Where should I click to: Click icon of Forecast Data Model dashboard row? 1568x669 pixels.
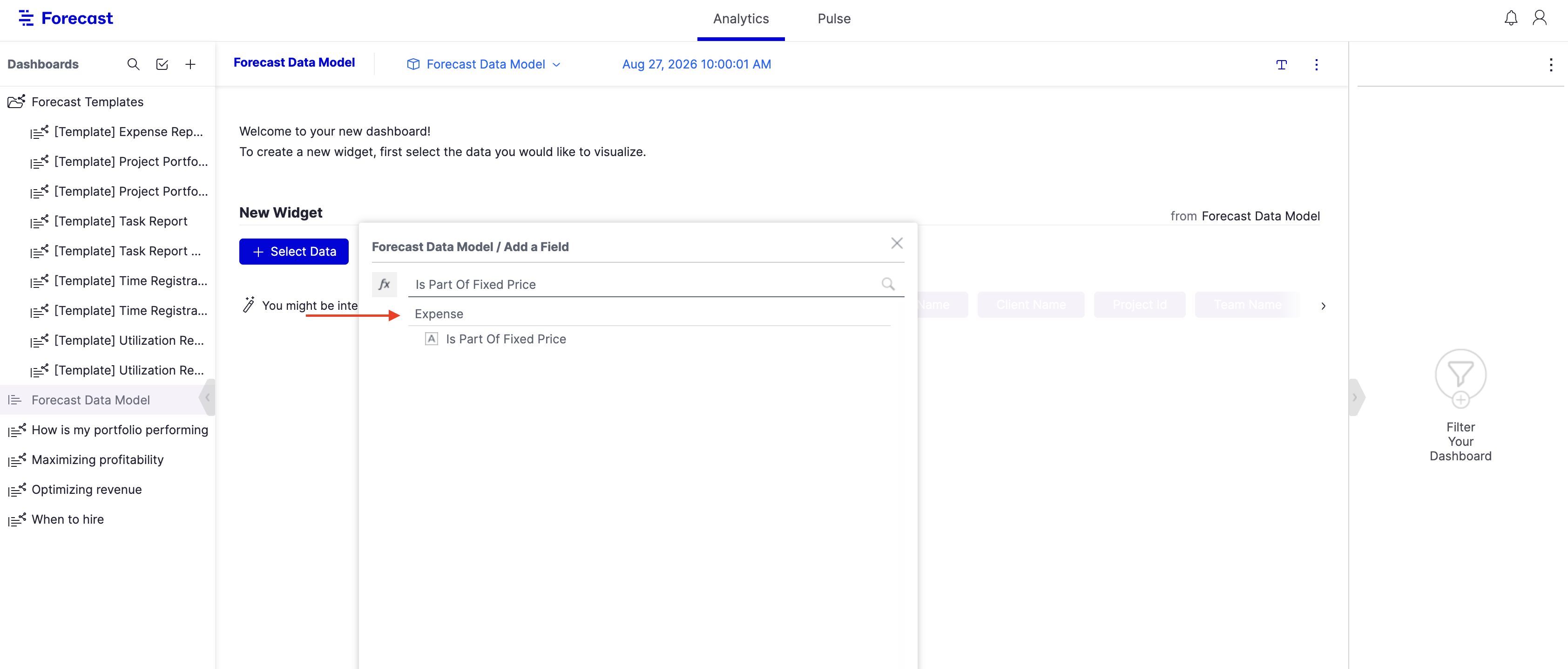tap(14, 400)
